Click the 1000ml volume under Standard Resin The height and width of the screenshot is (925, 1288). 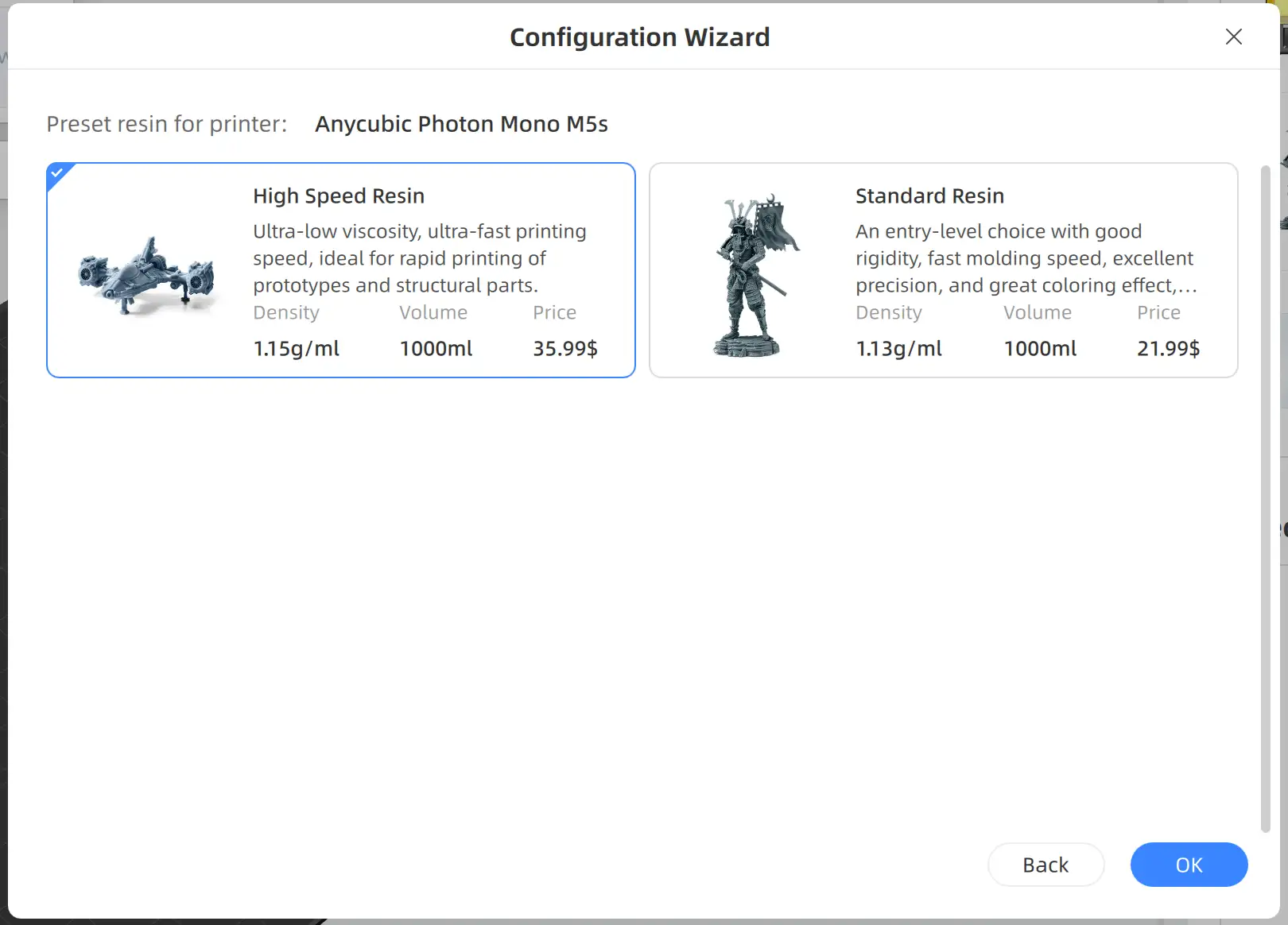coord(1040,348)
